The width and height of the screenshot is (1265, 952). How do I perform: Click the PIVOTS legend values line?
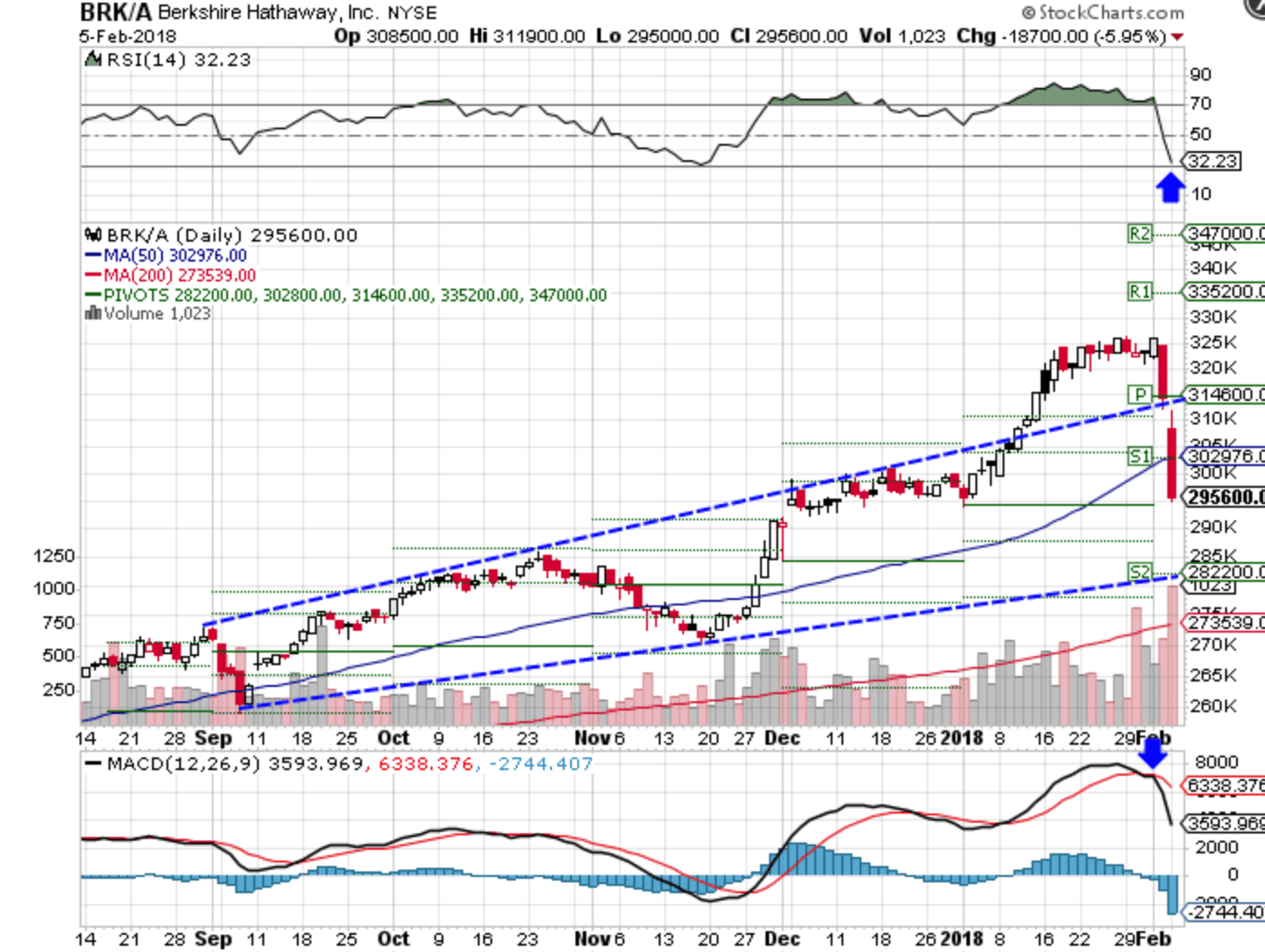pyautogui.click(x=355, y=295)
